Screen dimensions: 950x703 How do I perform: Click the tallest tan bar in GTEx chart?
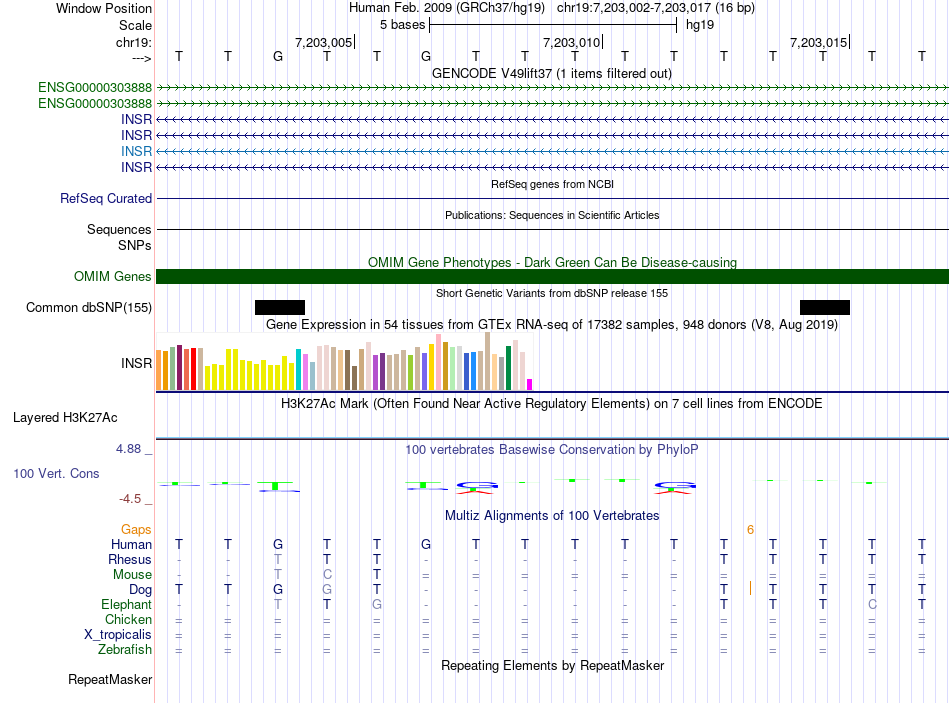point(488,361)
